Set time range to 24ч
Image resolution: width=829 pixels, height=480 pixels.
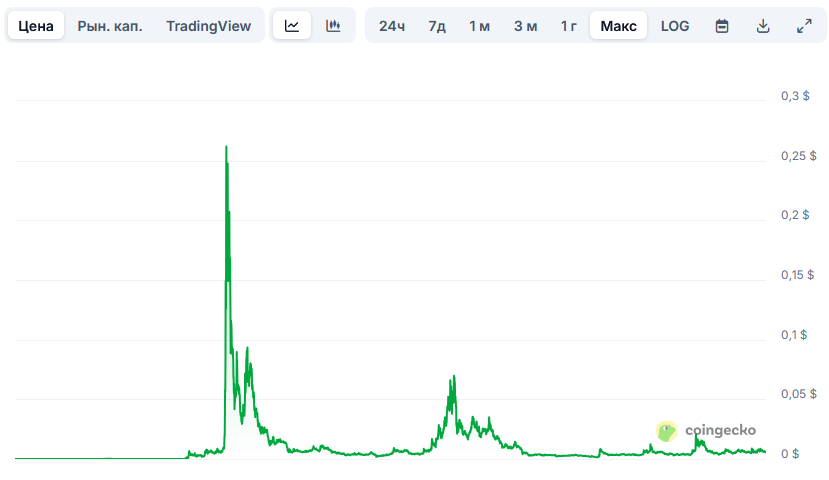point(392,25)
